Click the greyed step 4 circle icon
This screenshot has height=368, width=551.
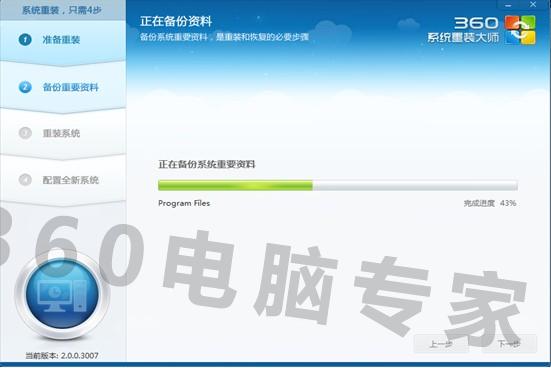25,180
